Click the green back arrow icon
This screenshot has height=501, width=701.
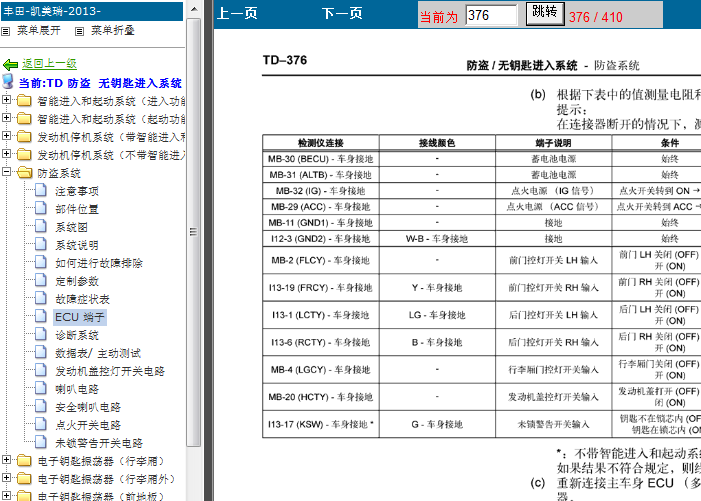[x=10, y=64]
